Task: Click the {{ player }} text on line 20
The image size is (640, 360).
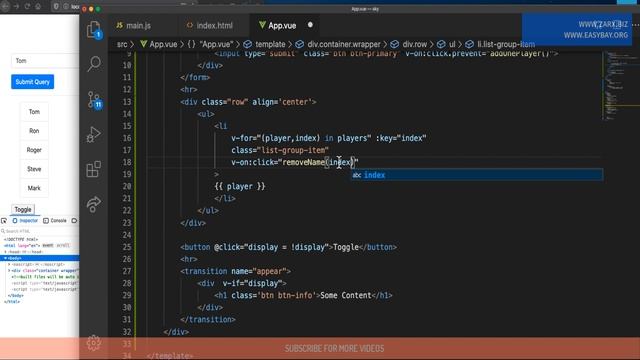Action: coord(240,187)
